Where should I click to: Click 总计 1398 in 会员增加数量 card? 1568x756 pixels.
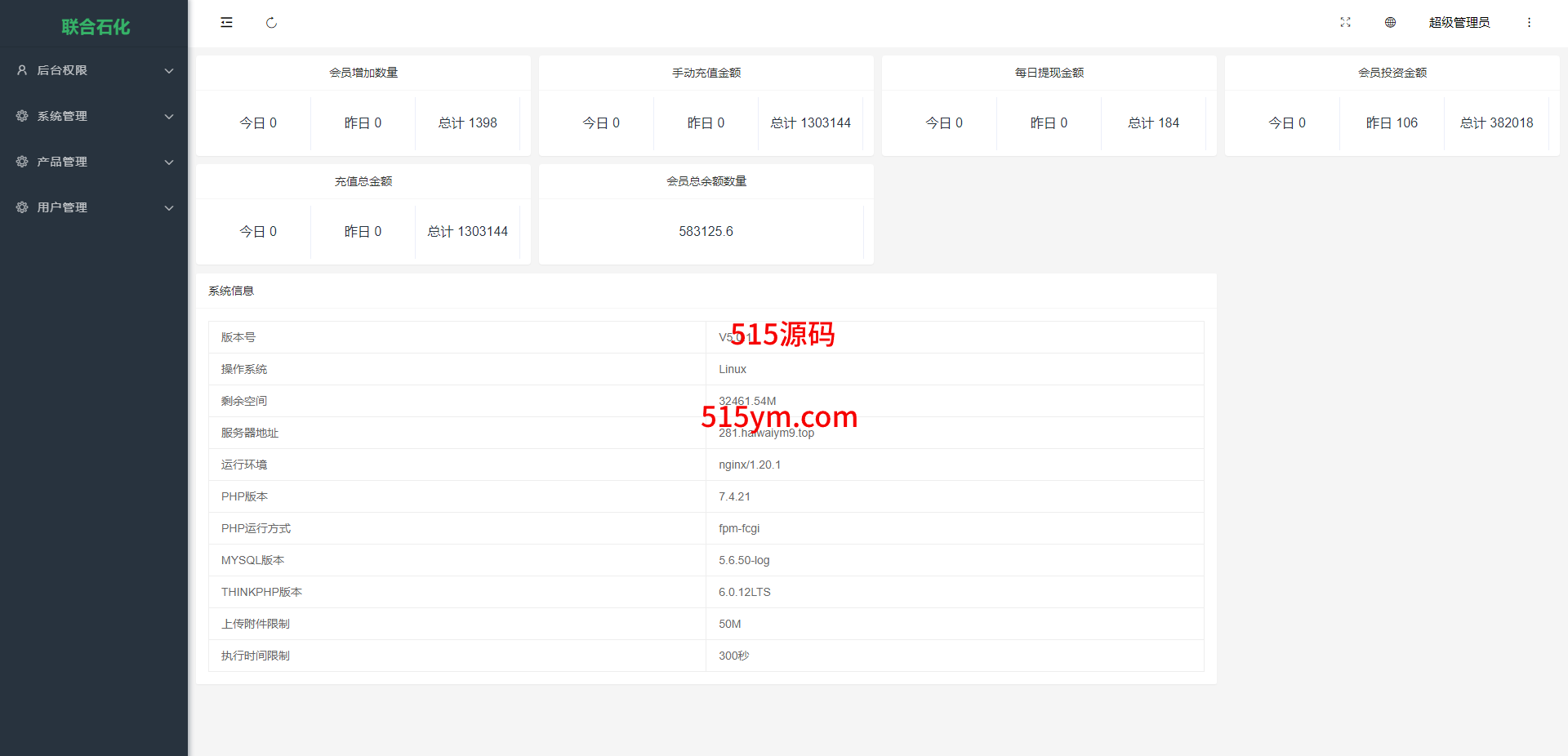point(467,123)
